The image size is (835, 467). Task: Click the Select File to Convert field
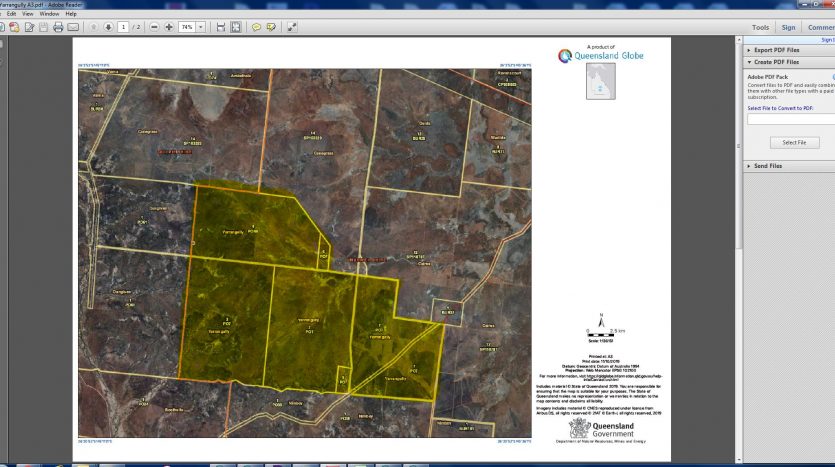pyautogui.click(x=790, y=119)
